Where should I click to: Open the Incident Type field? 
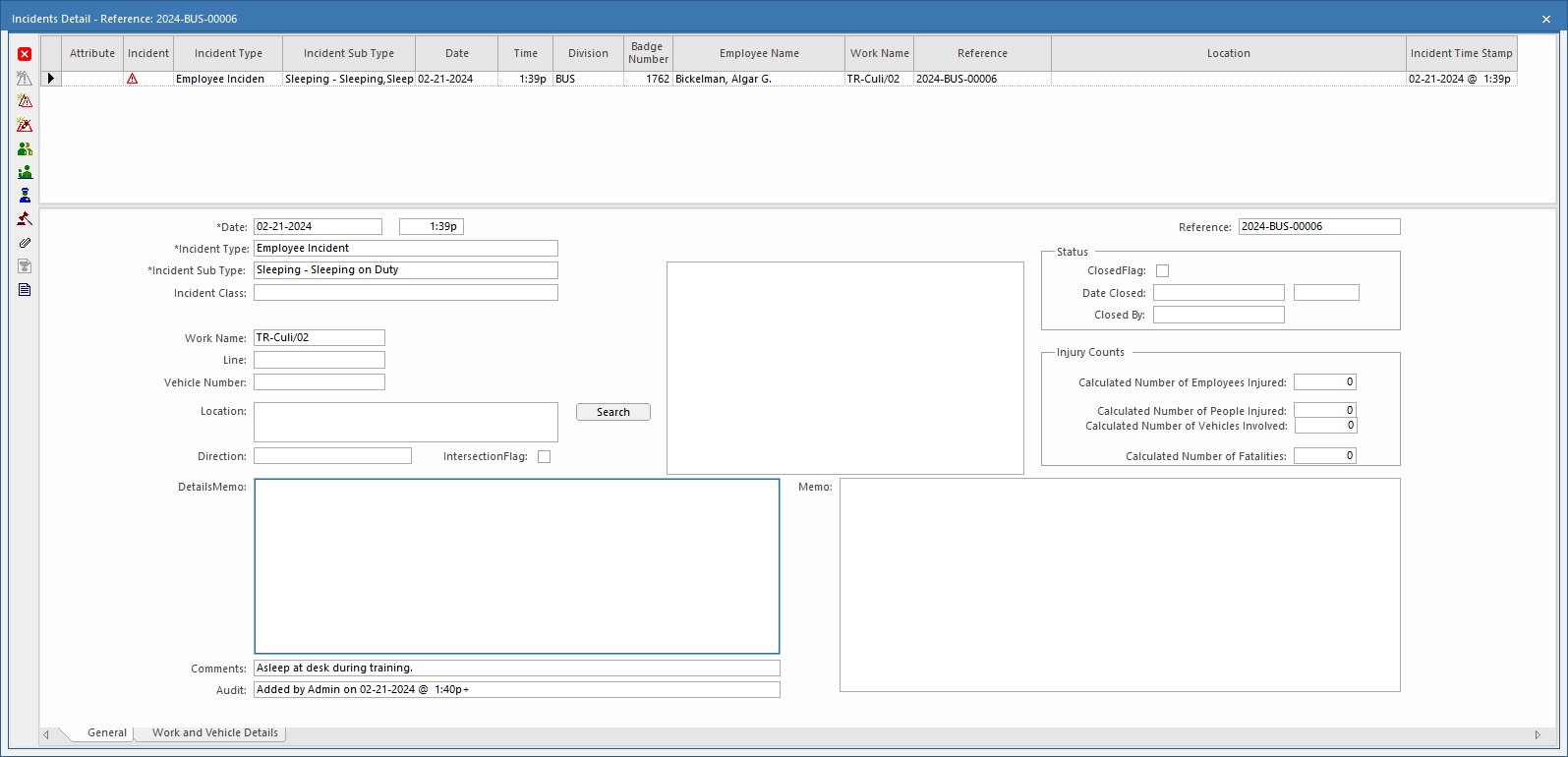(x=405, y=249)
